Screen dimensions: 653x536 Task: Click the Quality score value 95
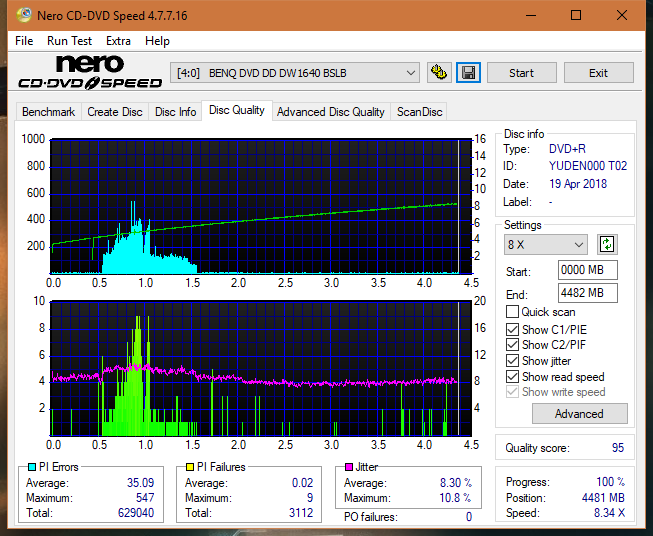coord(618,448)
